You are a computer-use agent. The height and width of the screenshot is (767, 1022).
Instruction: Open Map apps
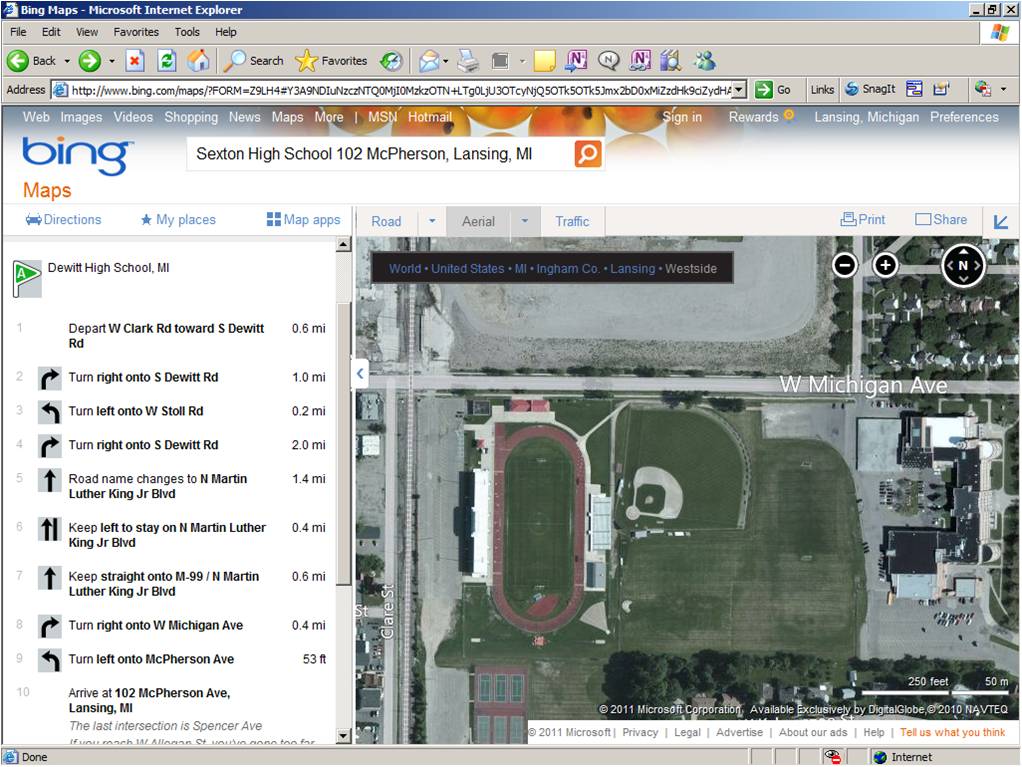304,220
